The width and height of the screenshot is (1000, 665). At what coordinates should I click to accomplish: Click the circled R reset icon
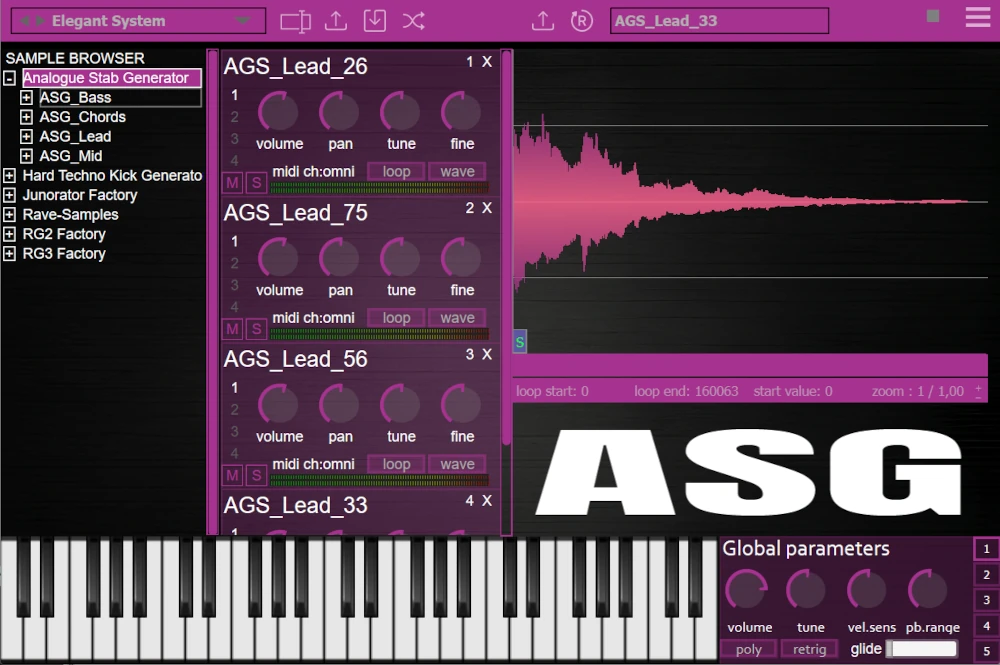point(581,21)
